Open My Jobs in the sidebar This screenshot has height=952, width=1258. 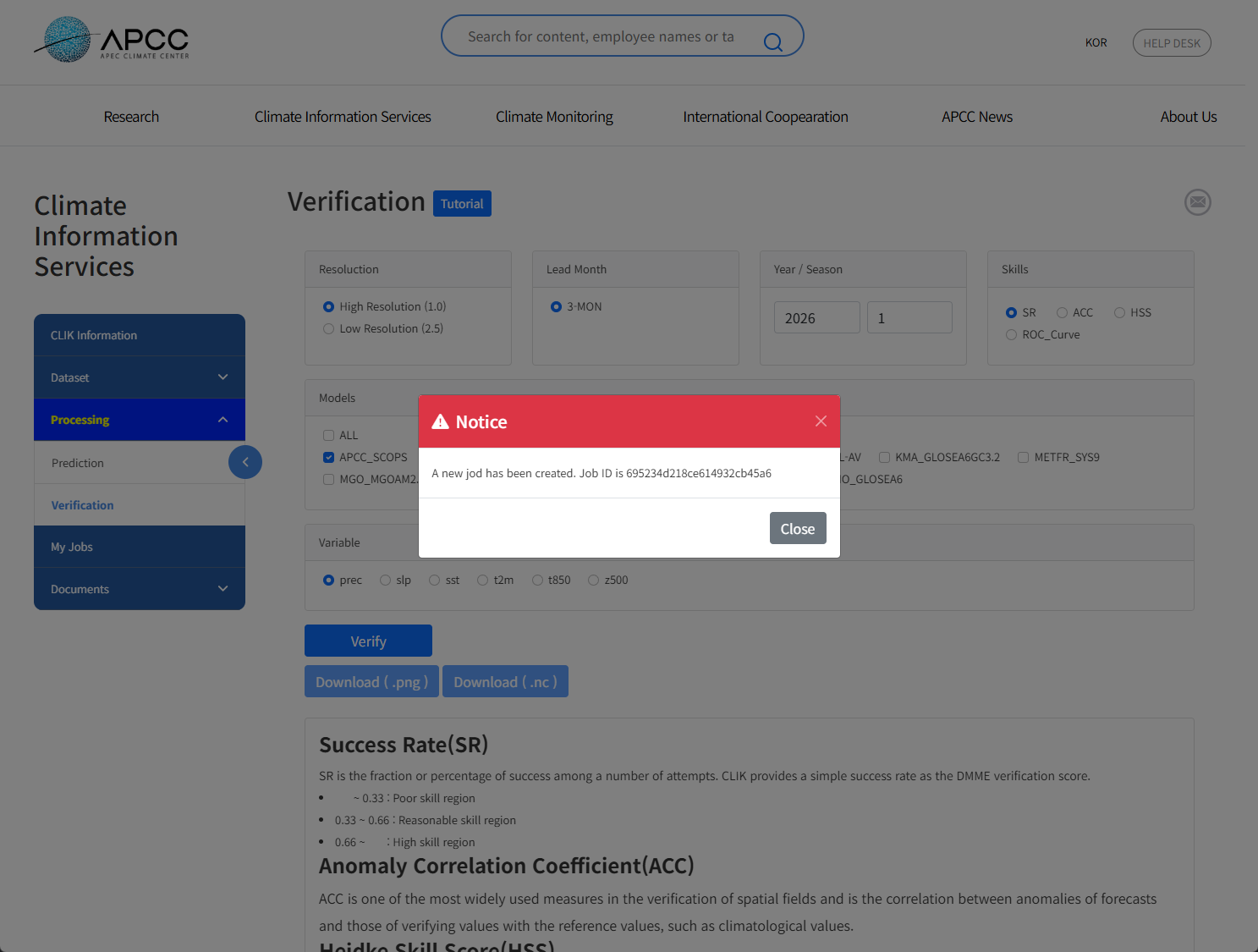tap(72, 547)
